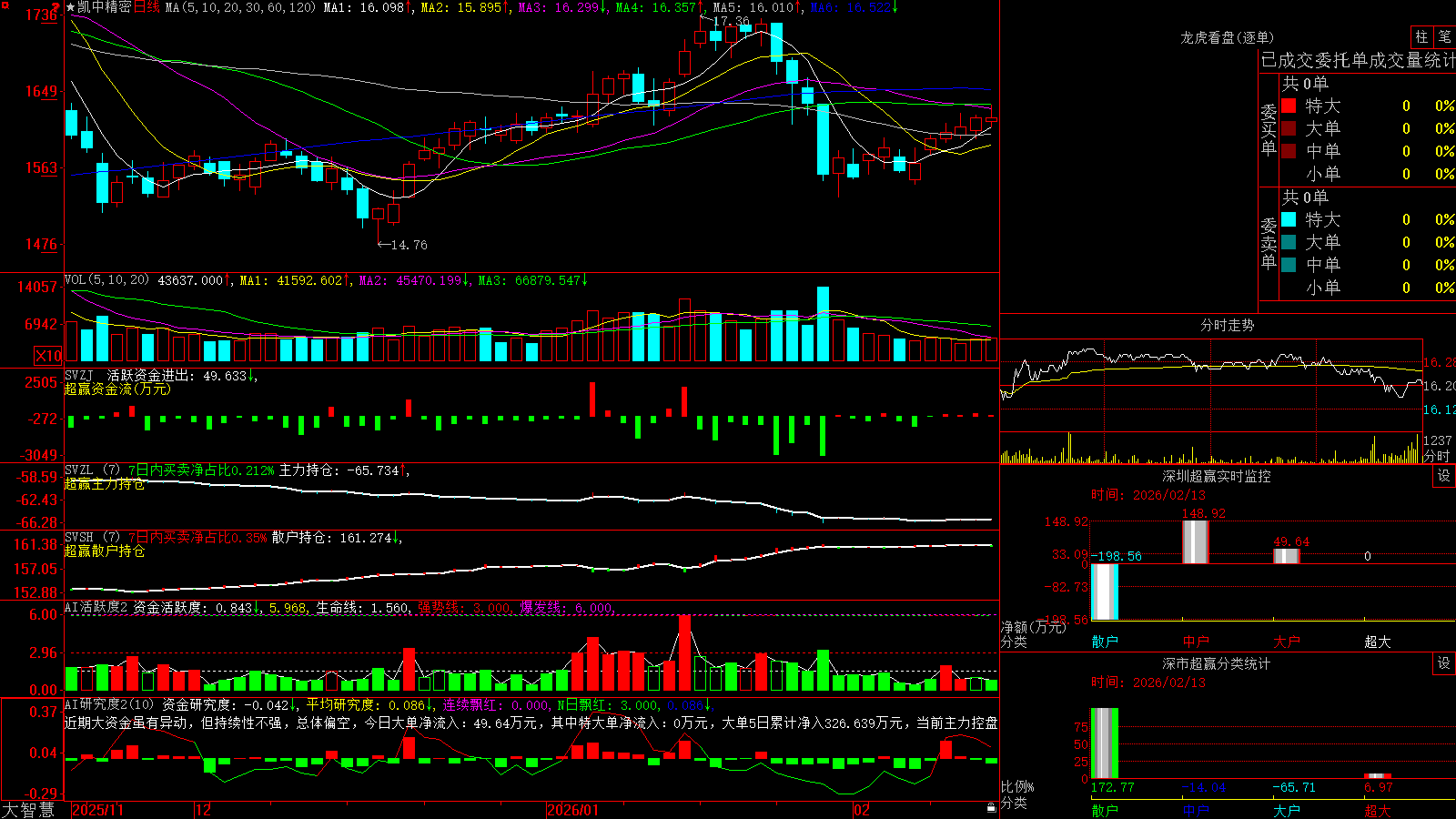Click the stock name 凯中精密

[104, 7]
